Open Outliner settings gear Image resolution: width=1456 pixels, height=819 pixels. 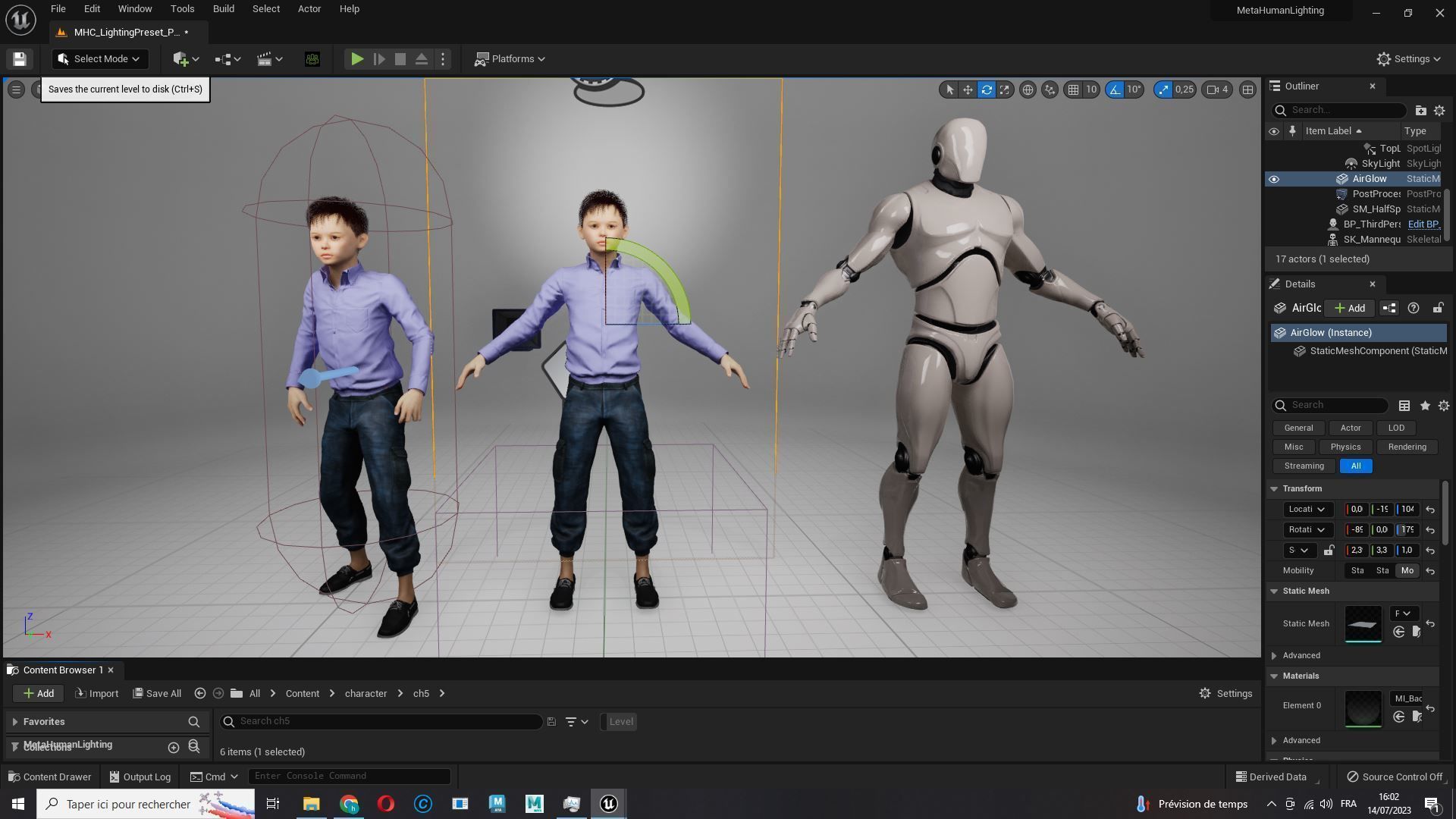(1439, 111)
